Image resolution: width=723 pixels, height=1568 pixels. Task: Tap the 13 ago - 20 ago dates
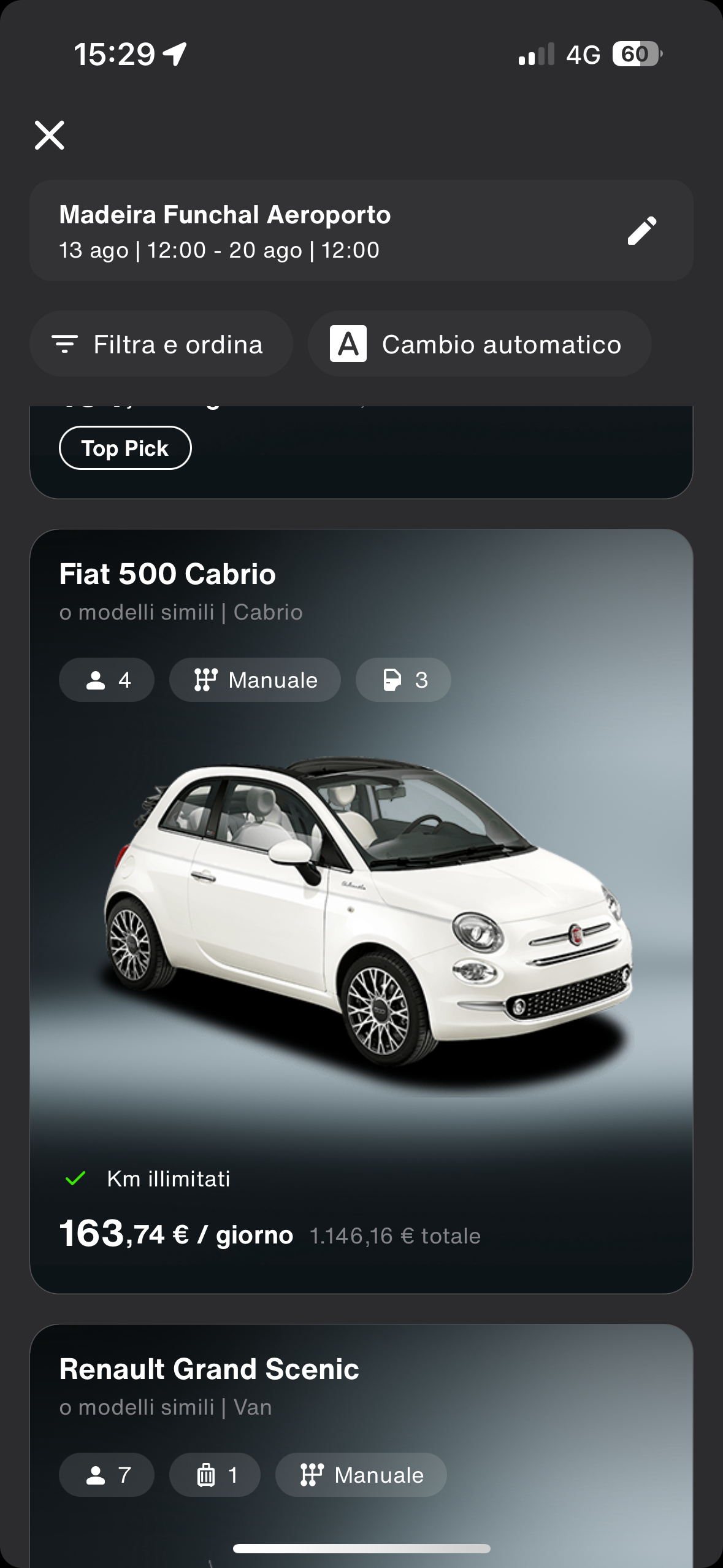click(x=219, y=250)
